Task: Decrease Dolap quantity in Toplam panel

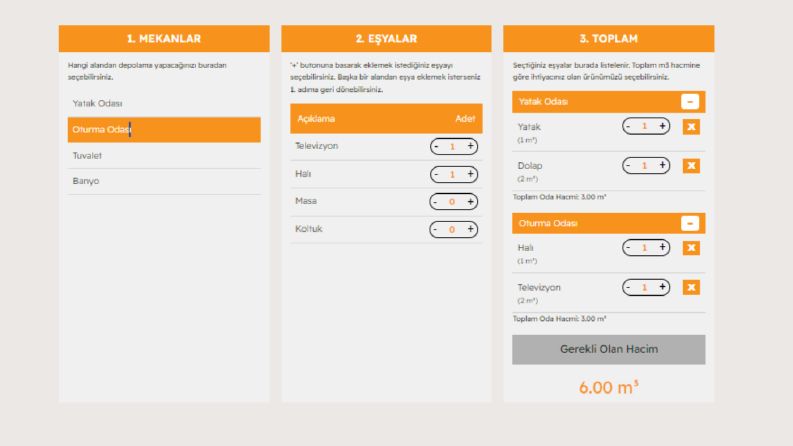Action: 628,165
